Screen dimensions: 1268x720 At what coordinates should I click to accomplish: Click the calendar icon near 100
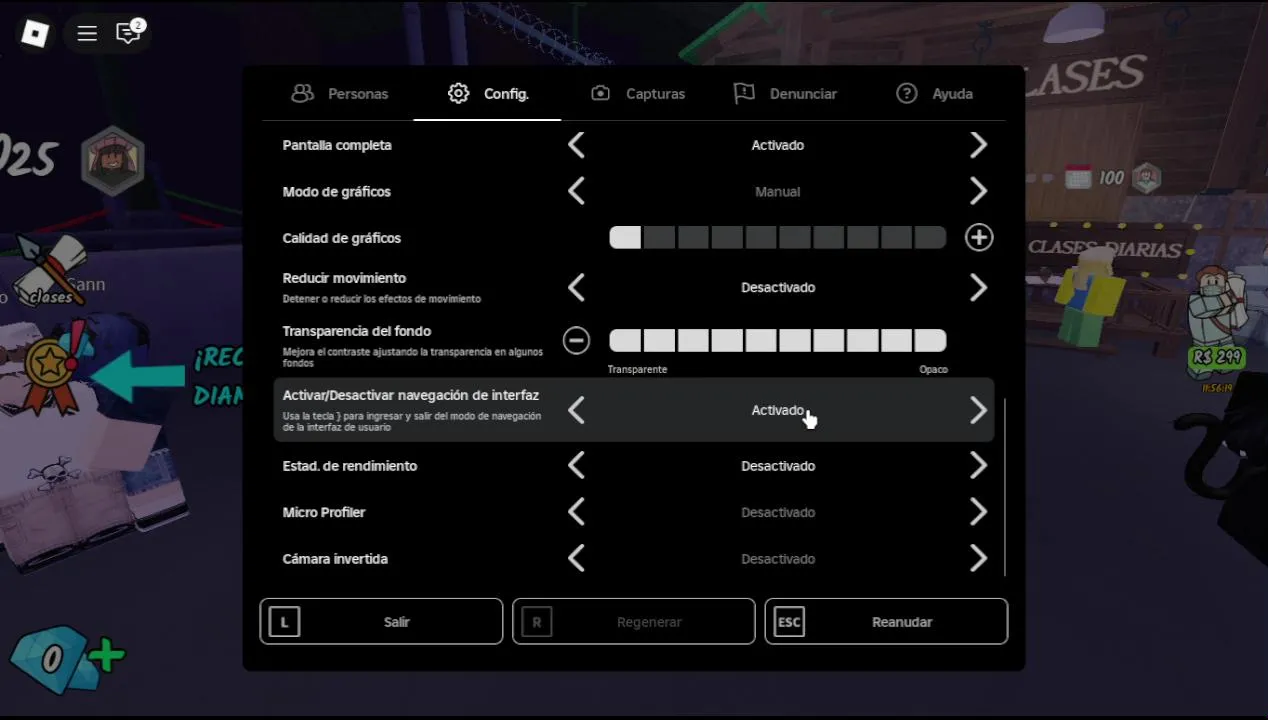(x=1078, y=178)
